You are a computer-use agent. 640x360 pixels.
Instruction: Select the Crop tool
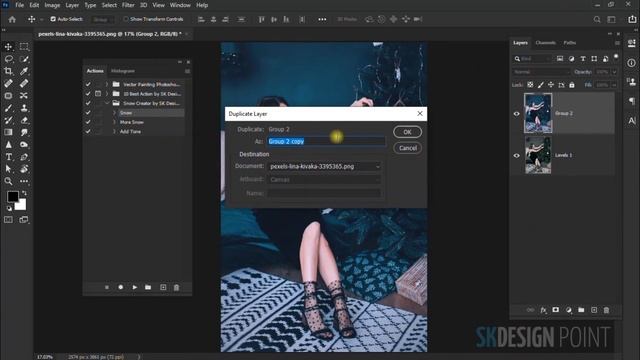(x=8, y=71)
